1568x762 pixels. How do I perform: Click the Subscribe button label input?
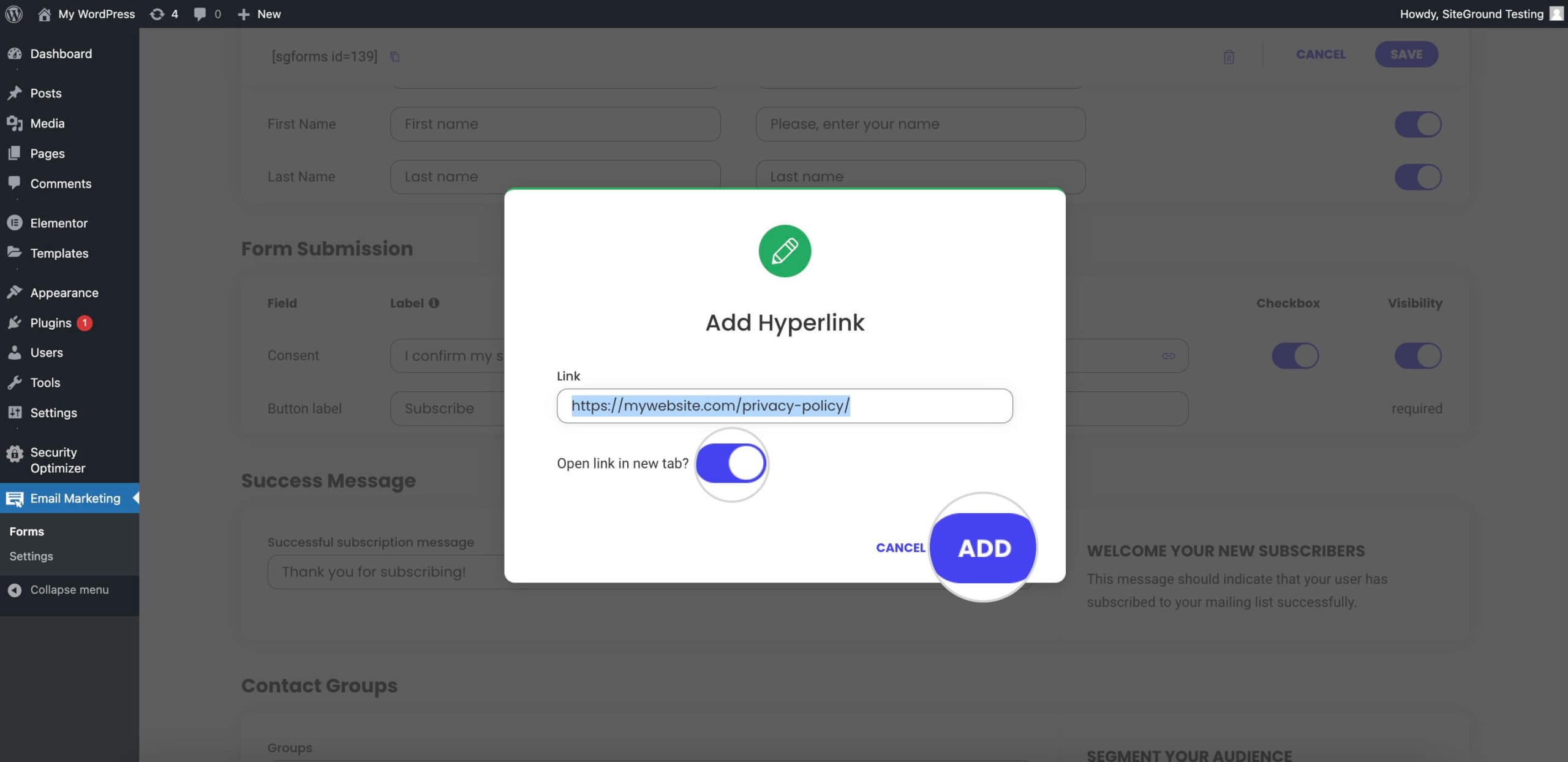coord(447,409)
